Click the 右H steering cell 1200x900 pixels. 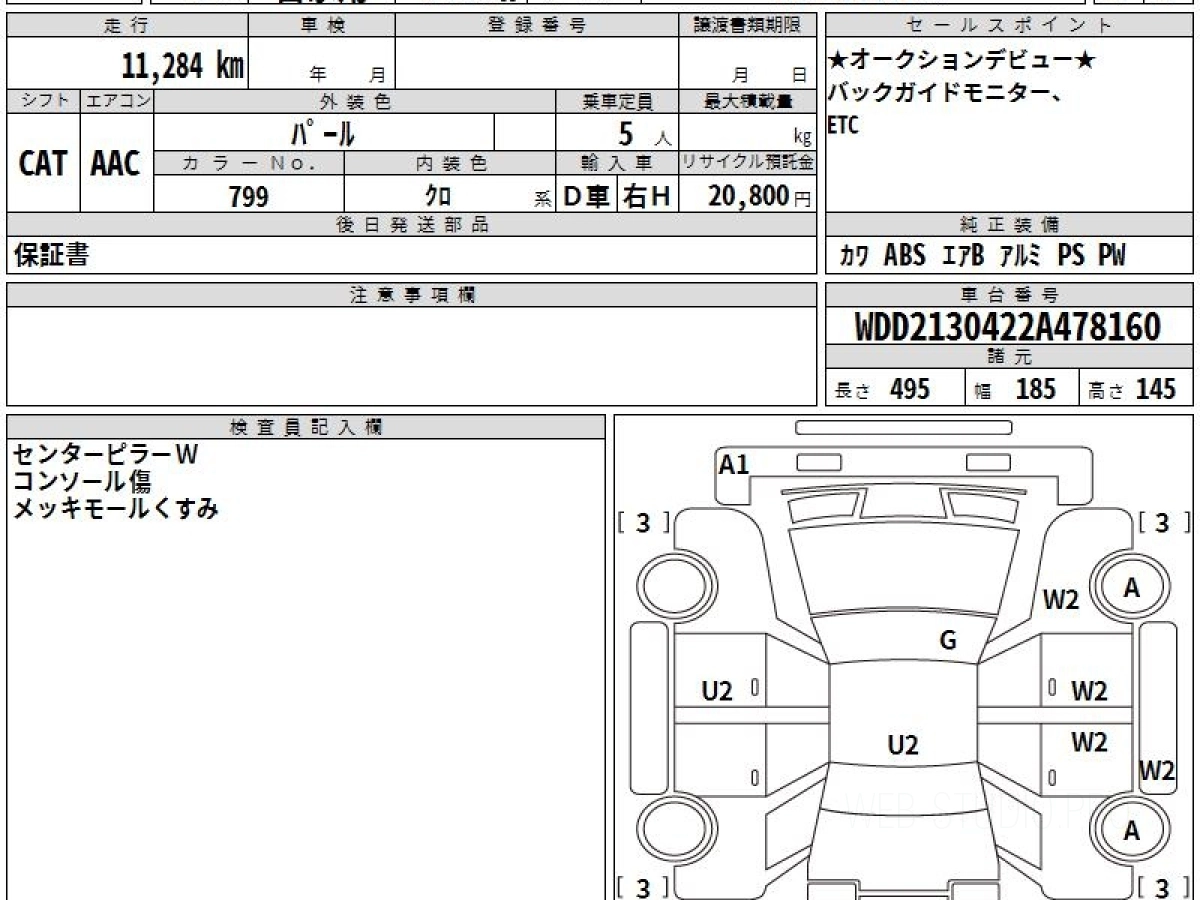coord(647,196)
